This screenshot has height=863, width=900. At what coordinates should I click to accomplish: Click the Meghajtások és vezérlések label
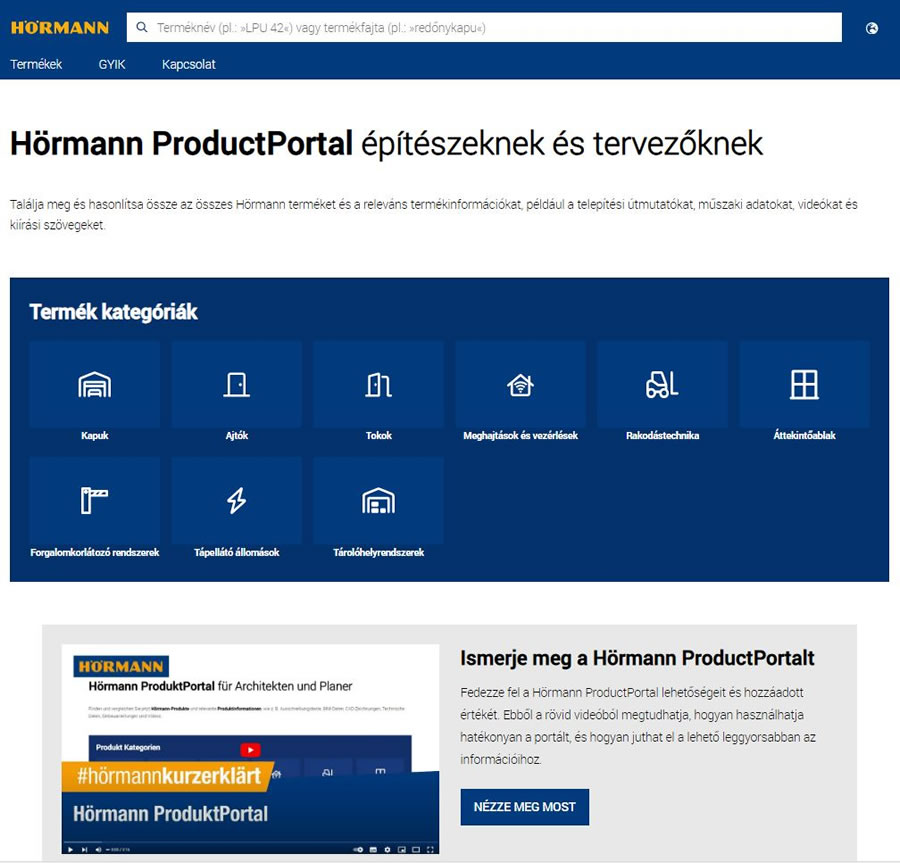(521, 436)
